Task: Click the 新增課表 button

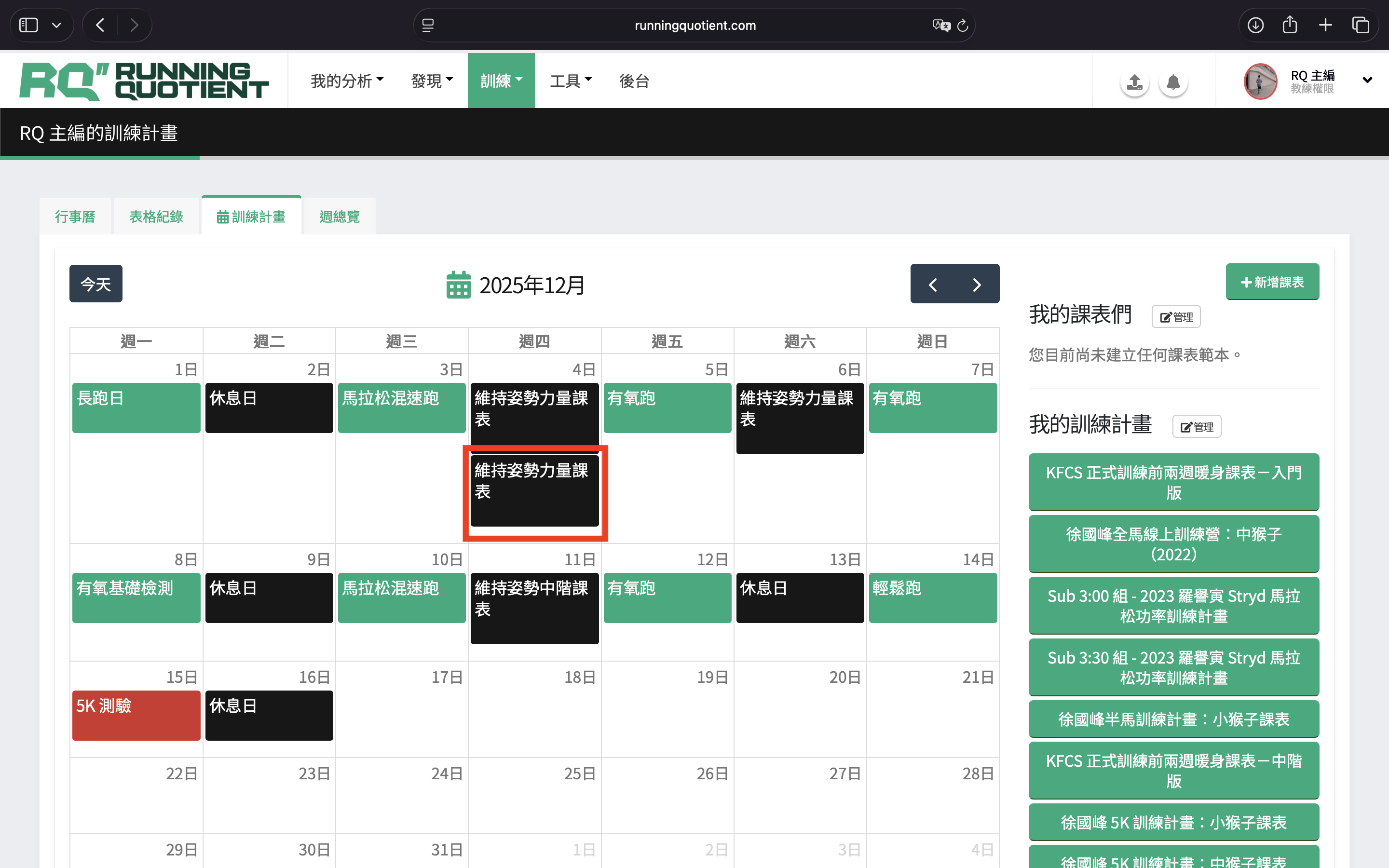Action: pyautogui.click(x=1272, y=282)
